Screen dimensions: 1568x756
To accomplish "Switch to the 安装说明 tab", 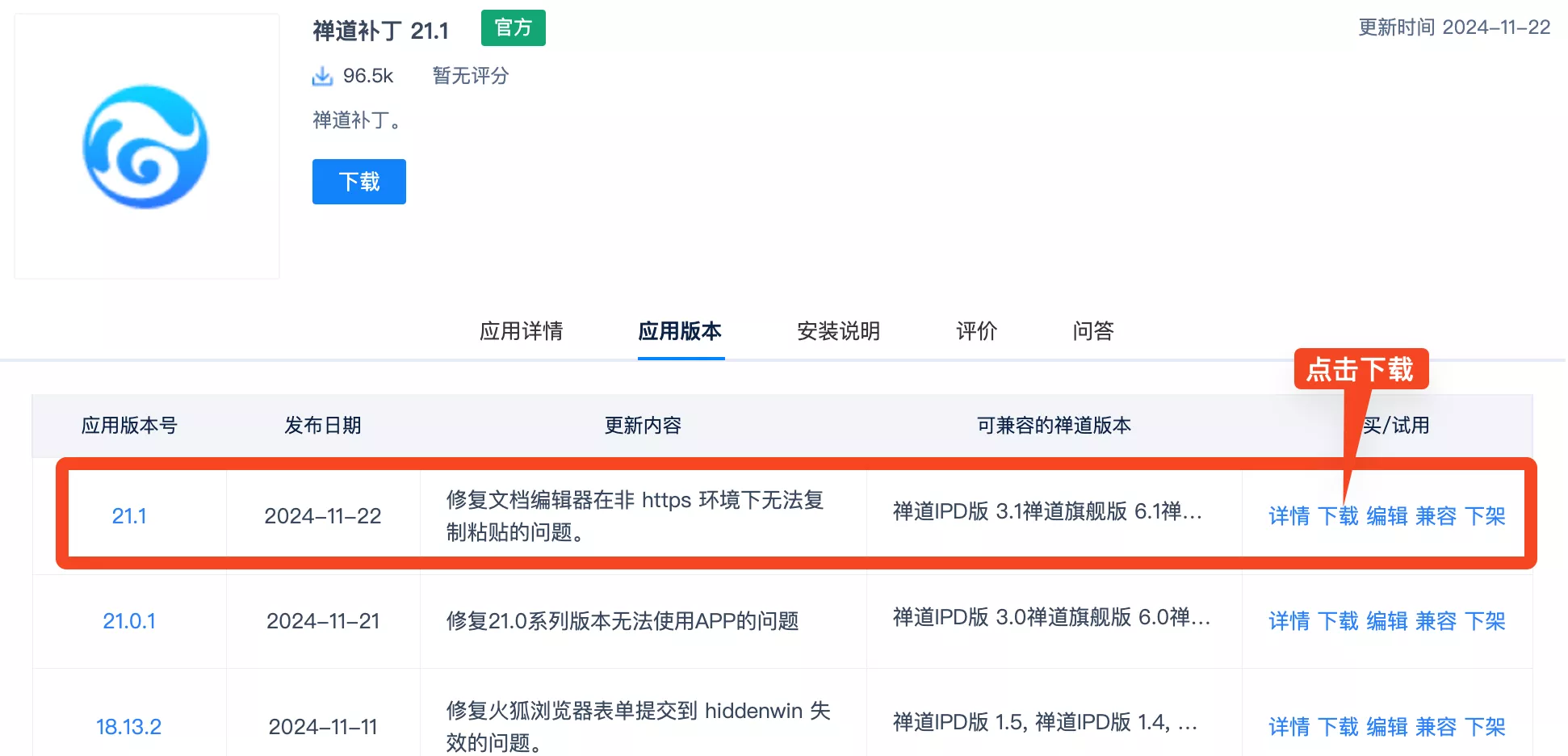I will 838,331.
